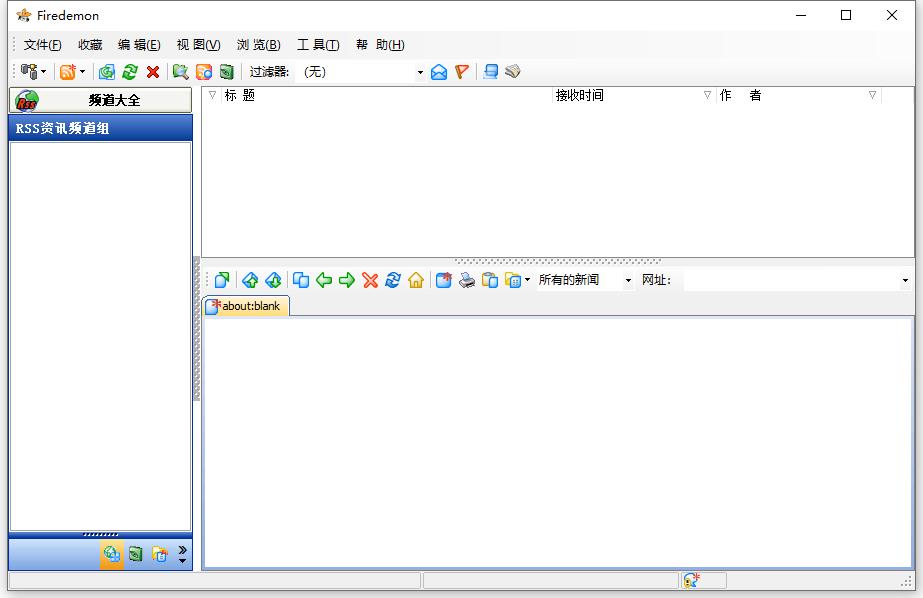
Task: Expand the 网址 address history dropdown arrow
Action: 905,281
